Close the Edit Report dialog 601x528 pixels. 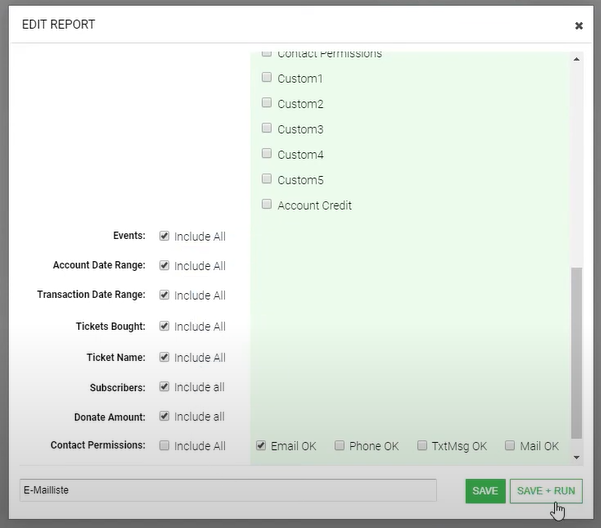(x=578, y=26)
